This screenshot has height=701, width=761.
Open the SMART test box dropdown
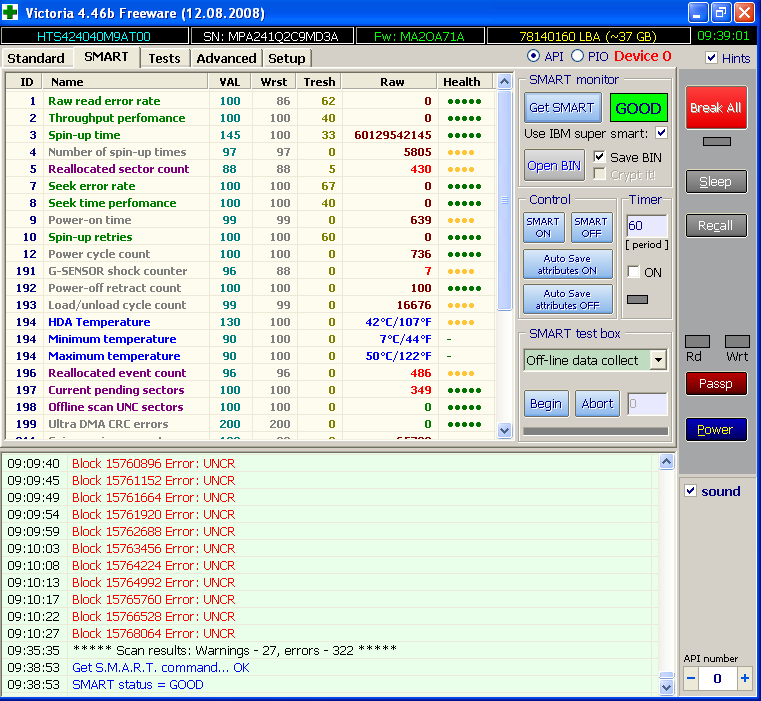point(658,360)
